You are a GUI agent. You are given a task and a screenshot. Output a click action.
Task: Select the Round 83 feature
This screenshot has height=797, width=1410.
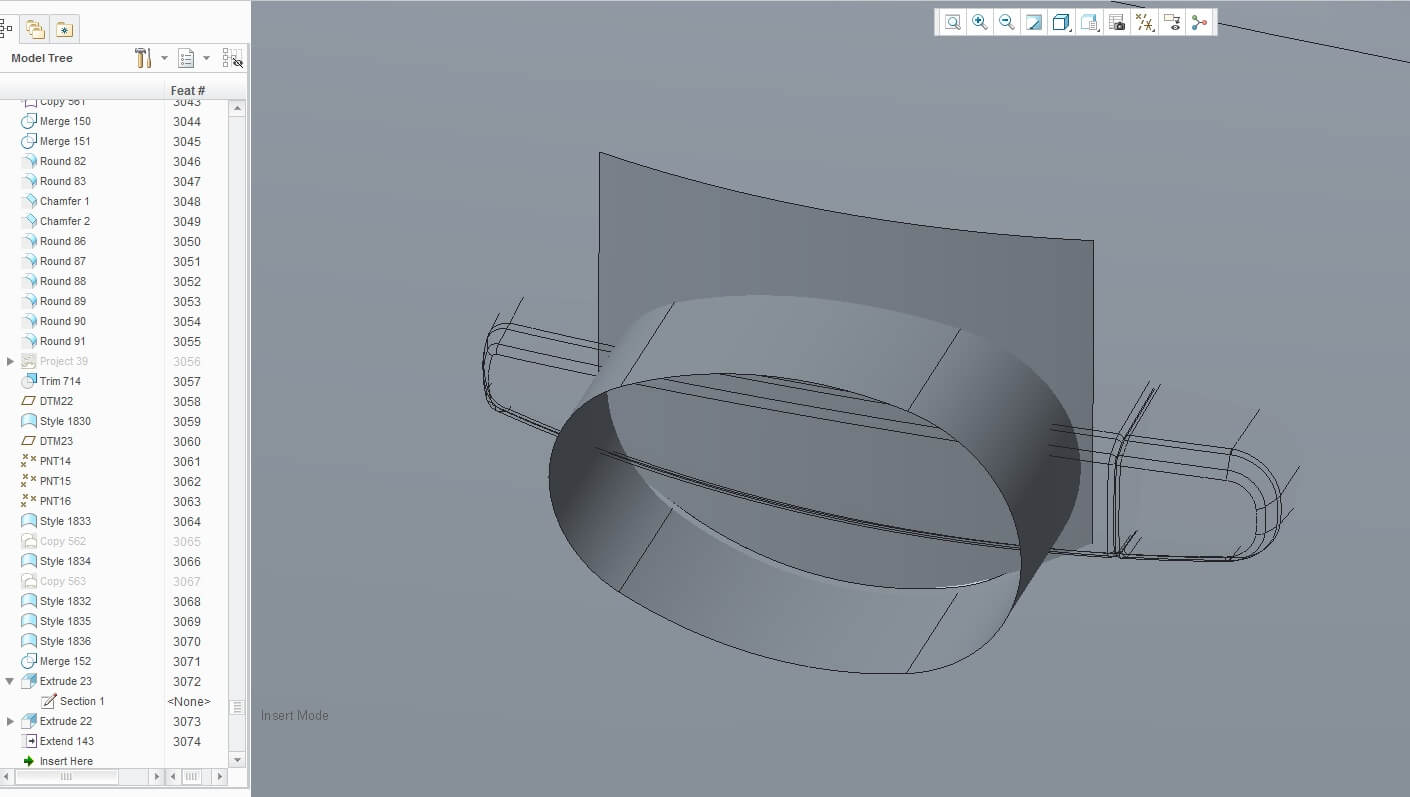point(62,181)
